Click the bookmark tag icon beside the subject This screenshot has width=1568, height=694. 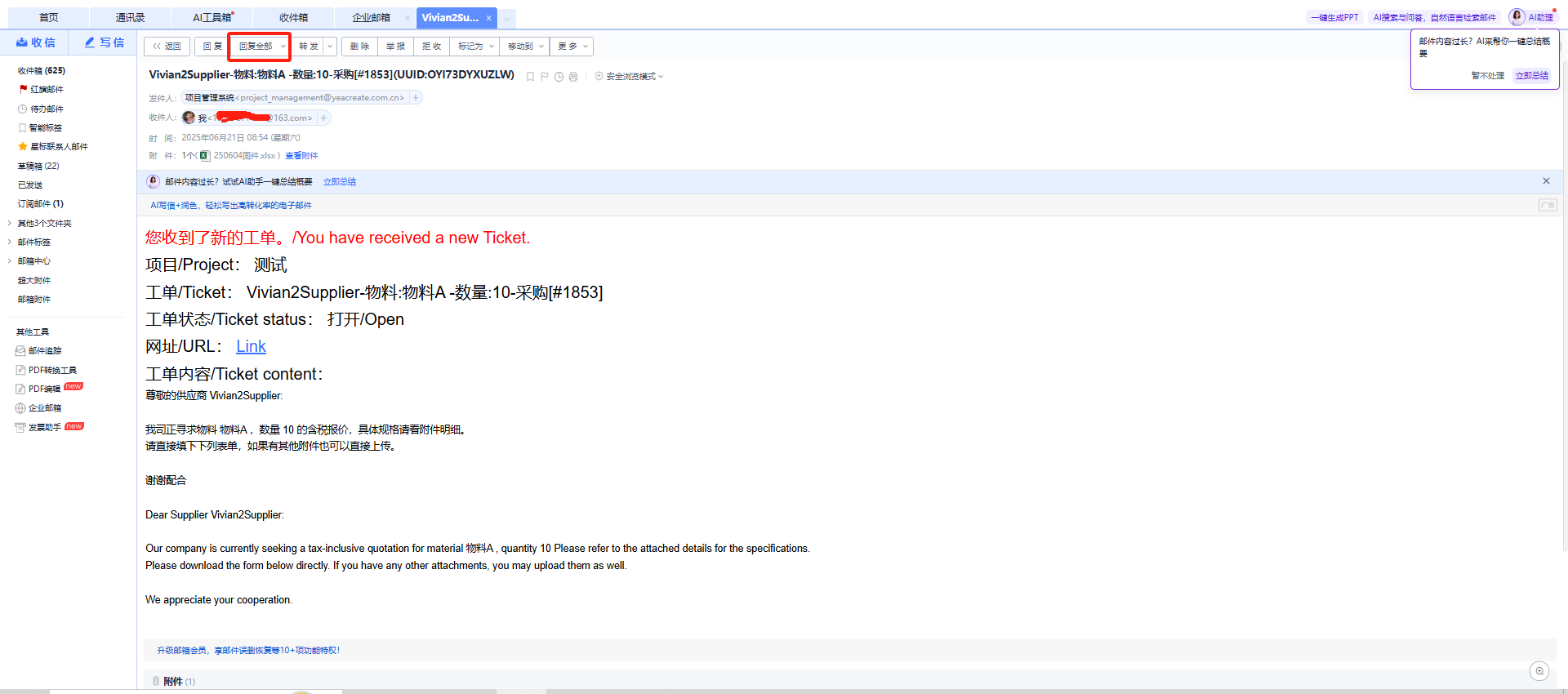[530, 77]
